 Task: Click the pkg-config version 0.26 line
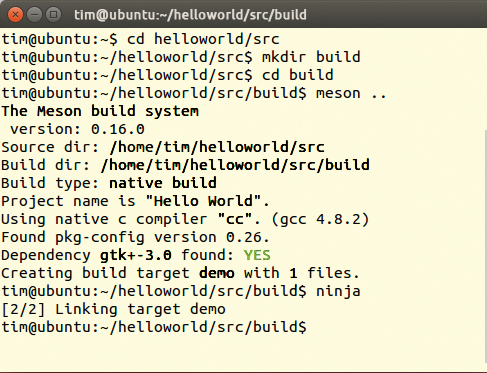135,237
